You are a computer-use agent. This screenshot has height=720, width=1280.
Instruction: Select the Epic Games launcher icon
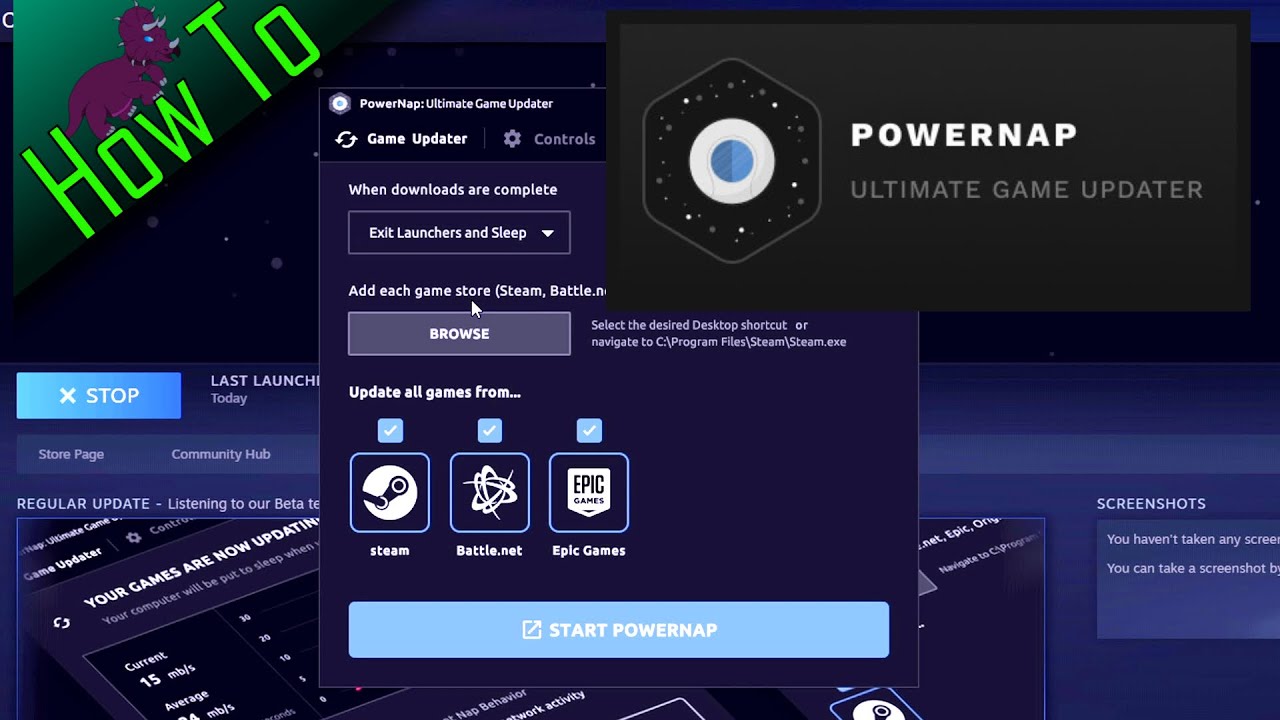(x=589, y=492)
